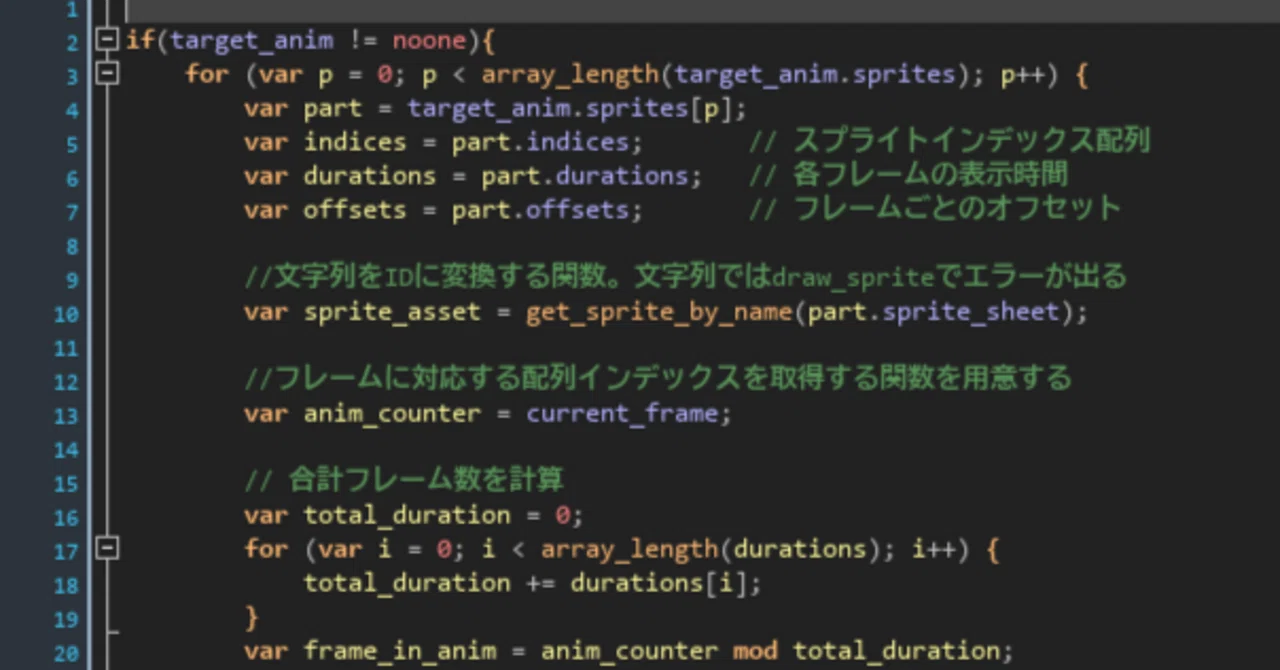
Task: Click 'total_duration' on line 16
Action: (x=407, y=516)
